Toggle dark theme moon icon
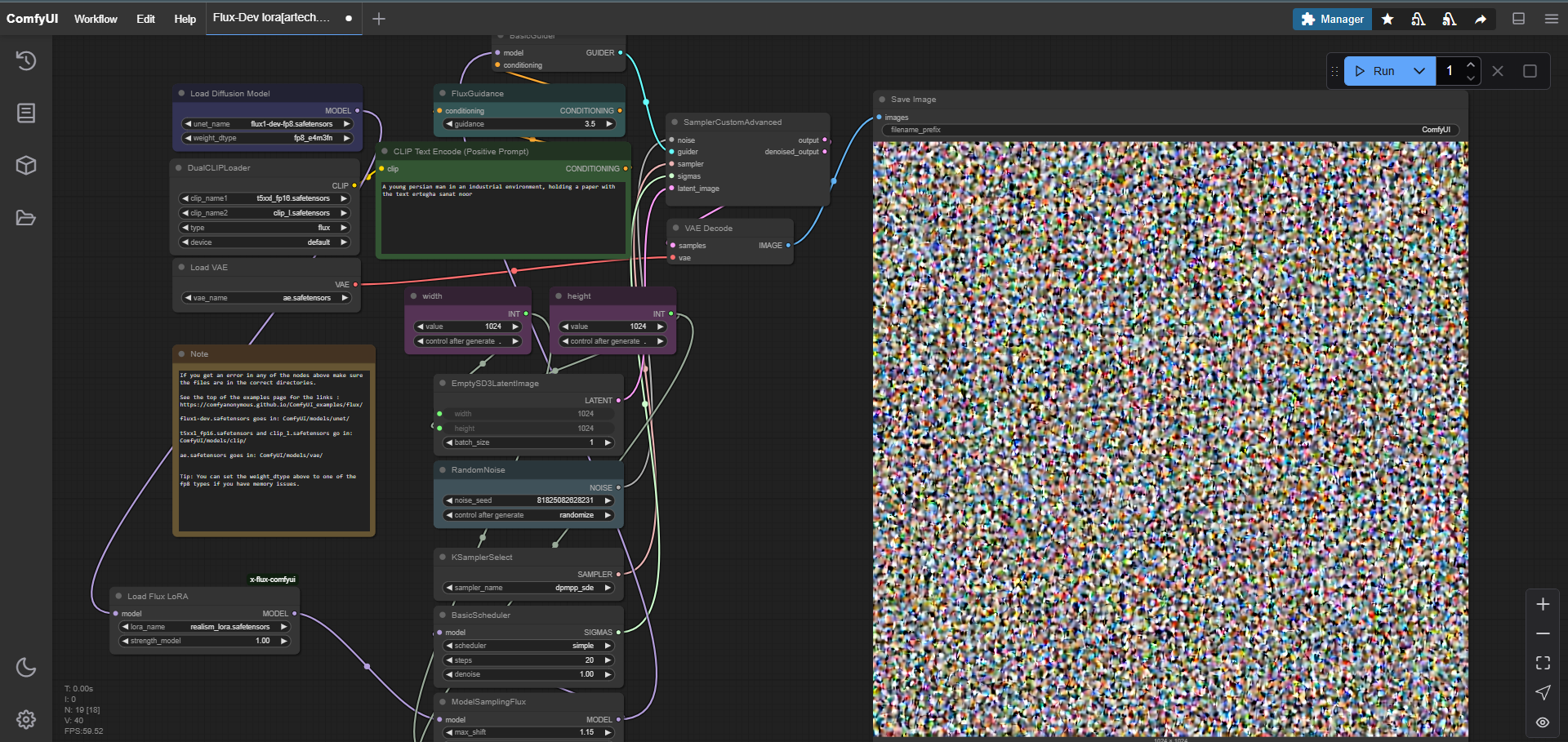 [26, 667]
